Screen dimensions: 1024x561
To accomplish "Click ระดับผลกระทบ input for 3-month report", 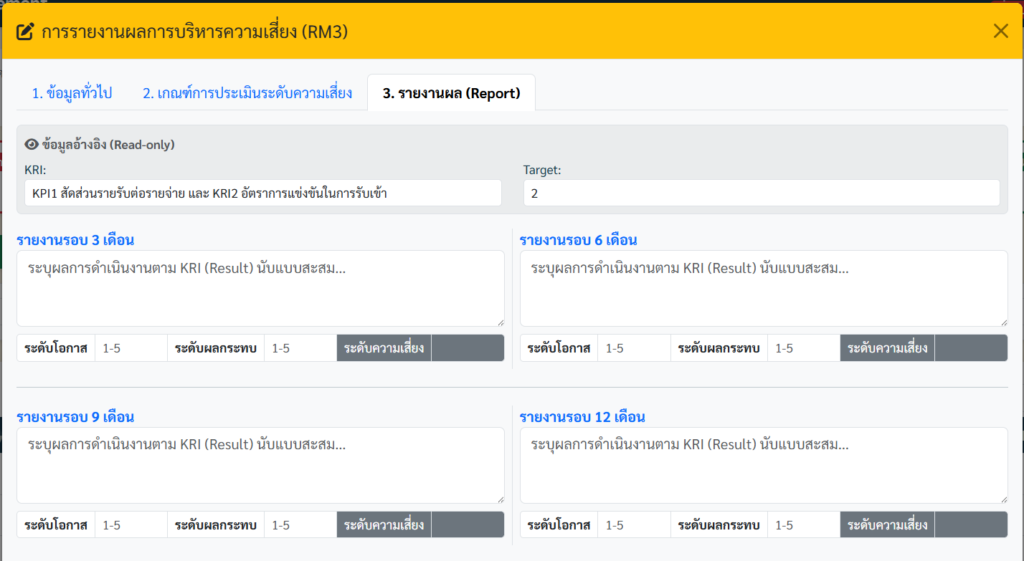I will [x=300, y=348].
